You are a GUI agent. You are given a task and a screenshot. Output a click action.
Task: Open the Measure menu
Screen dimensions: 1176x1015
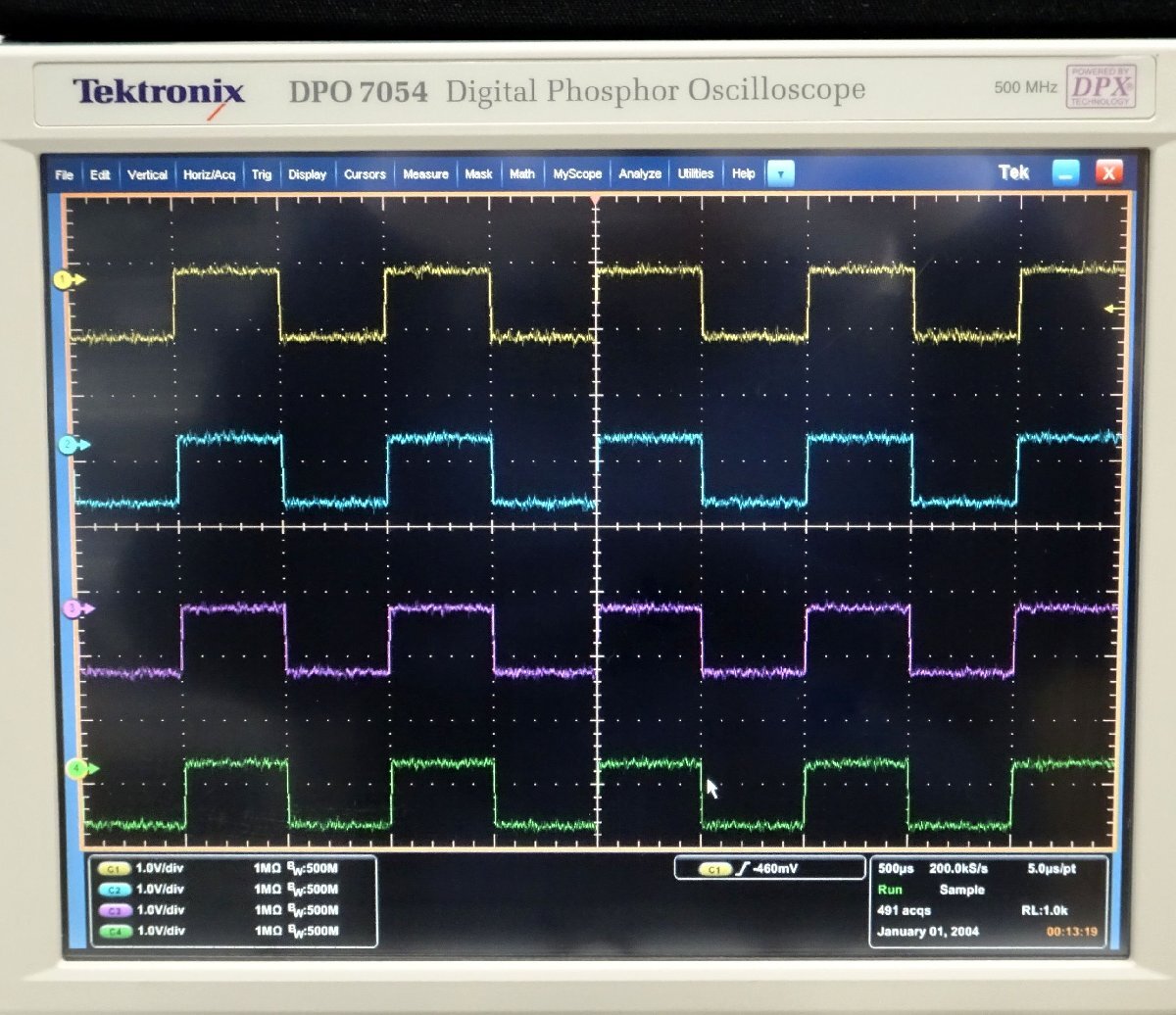pos(425,174)
